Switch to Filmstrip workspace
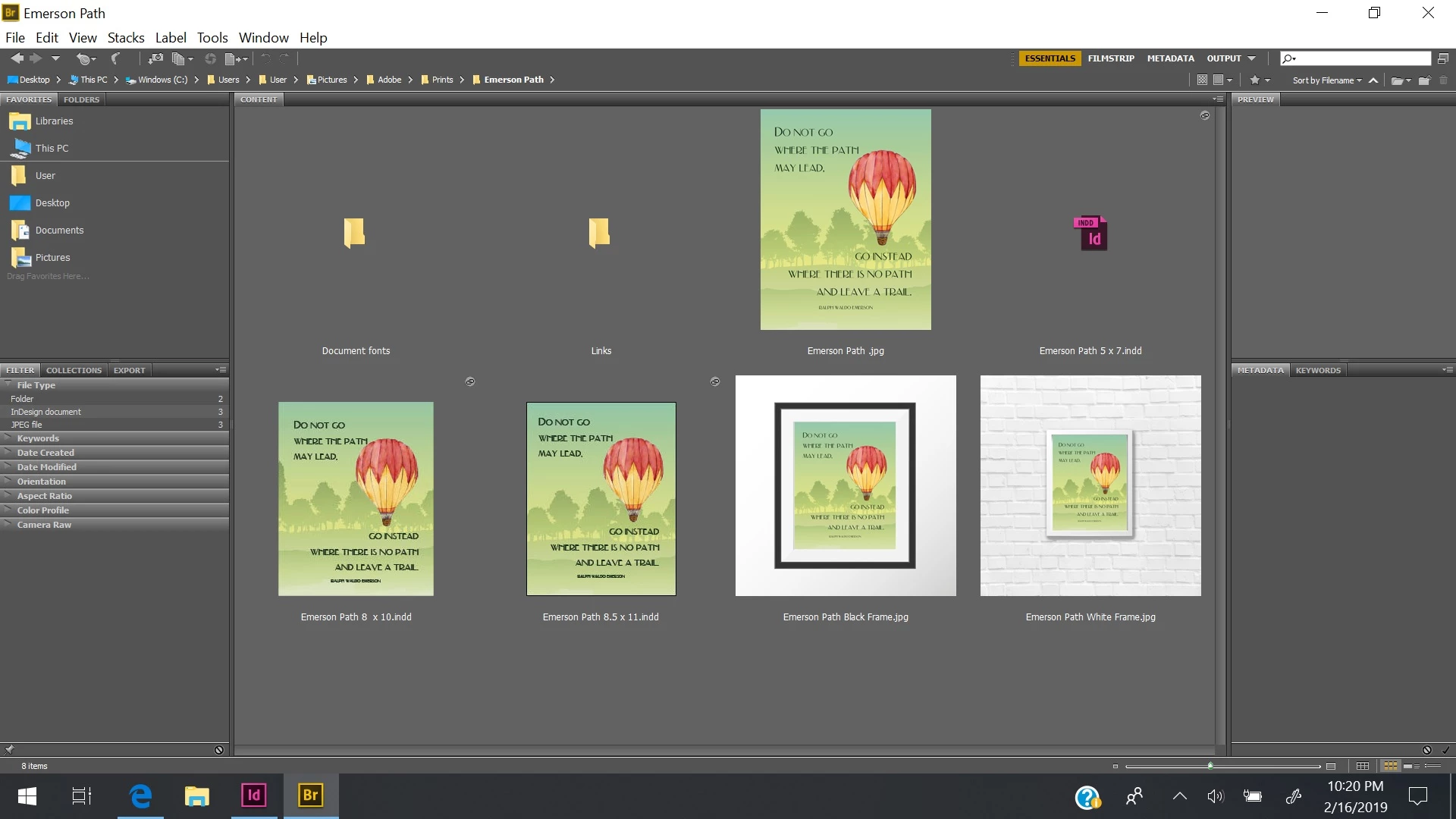Image resolution: width=1456 pixels, height=819 pixels. [1110, 58]
